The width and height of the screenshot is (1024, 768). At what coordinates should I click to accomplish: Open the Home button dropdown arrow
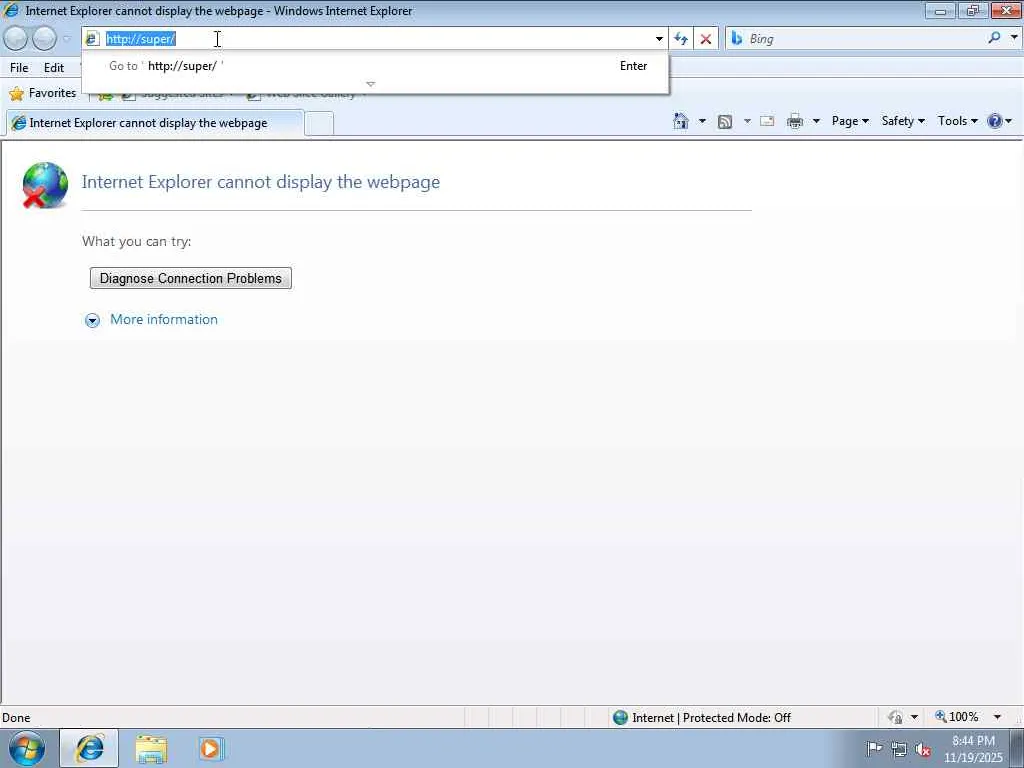pos(702,121)
